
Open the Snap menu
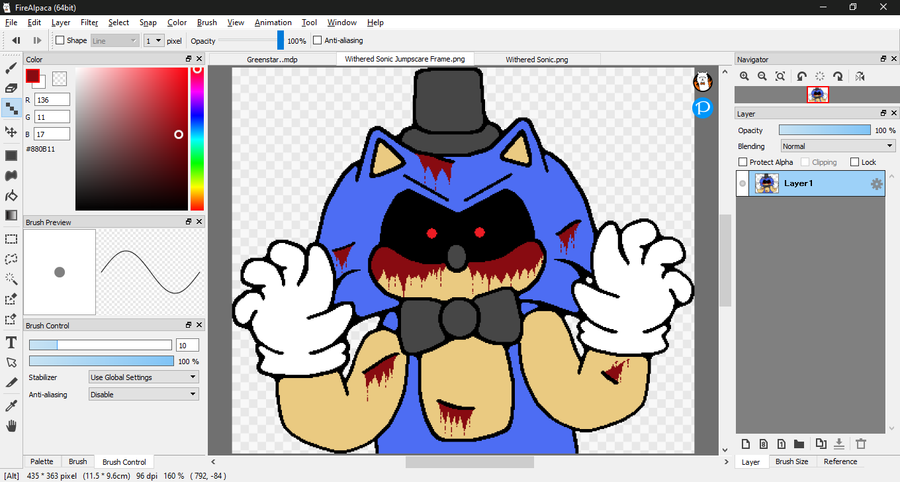pos(148,22)
